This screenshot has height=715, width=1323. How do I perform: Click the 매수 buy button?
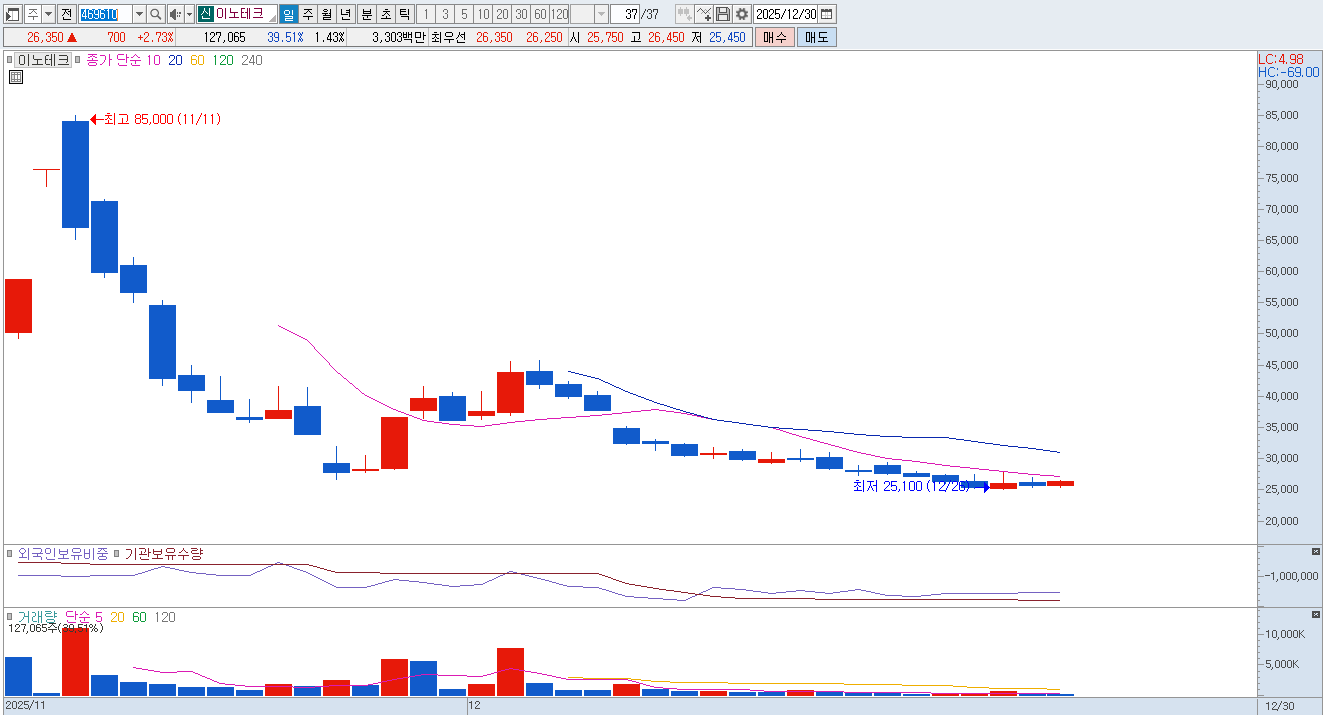tap(774, 37)
